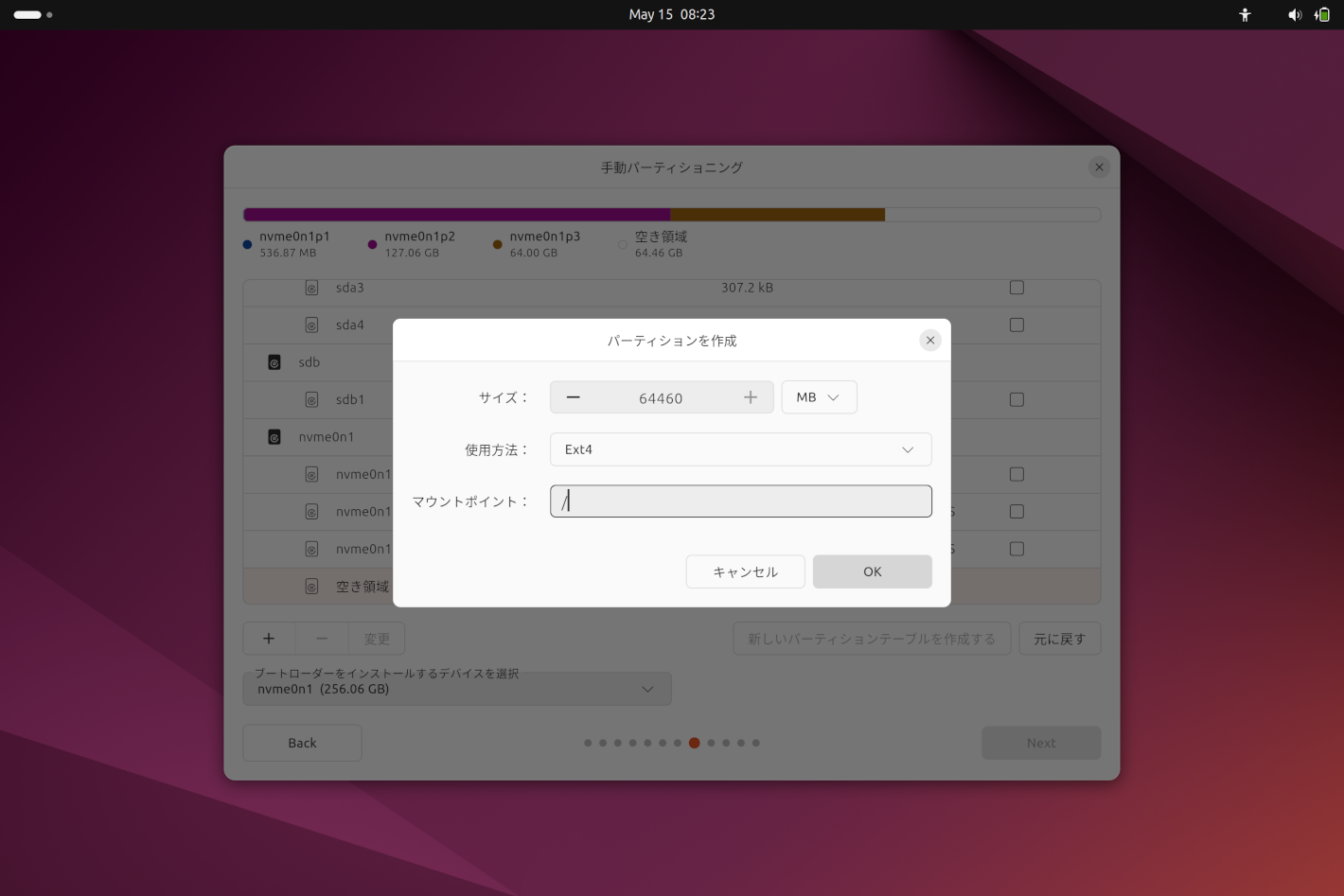Click the sda4 partition icon
The width and height of the screenshot is (1344, 896).
click(311, 325)
